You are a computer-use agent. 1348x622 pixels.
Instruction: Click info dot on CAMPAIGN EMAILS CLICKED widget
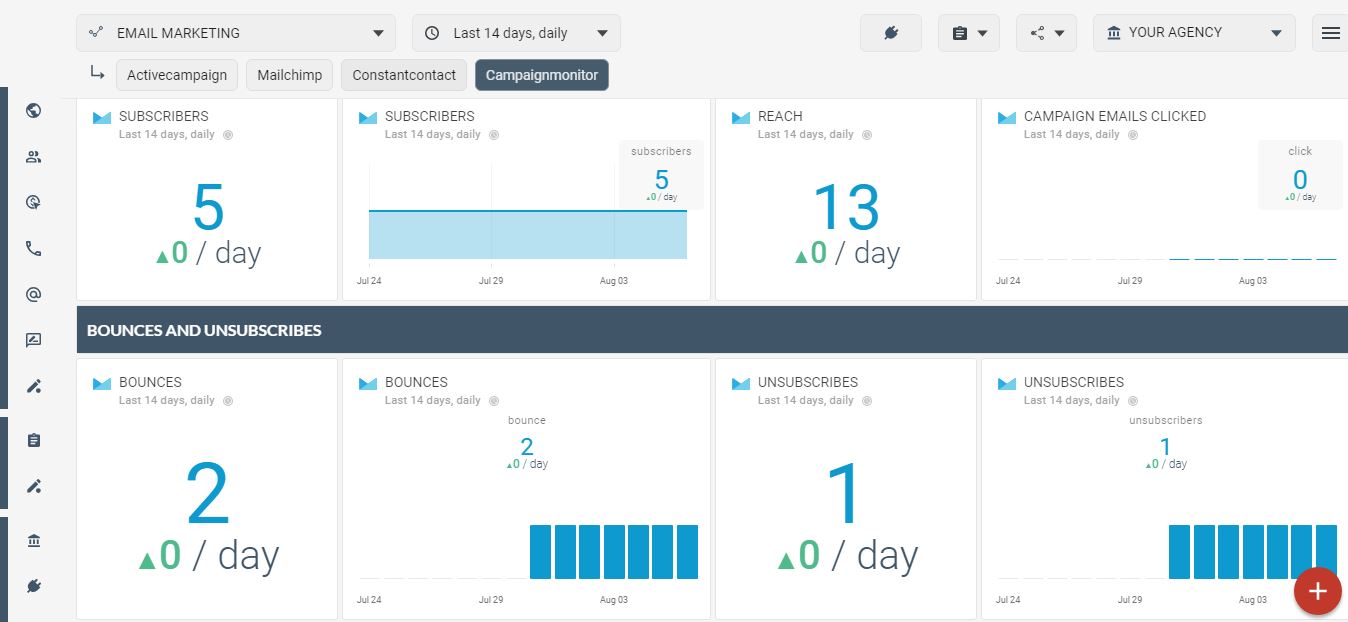[1133, 134]
